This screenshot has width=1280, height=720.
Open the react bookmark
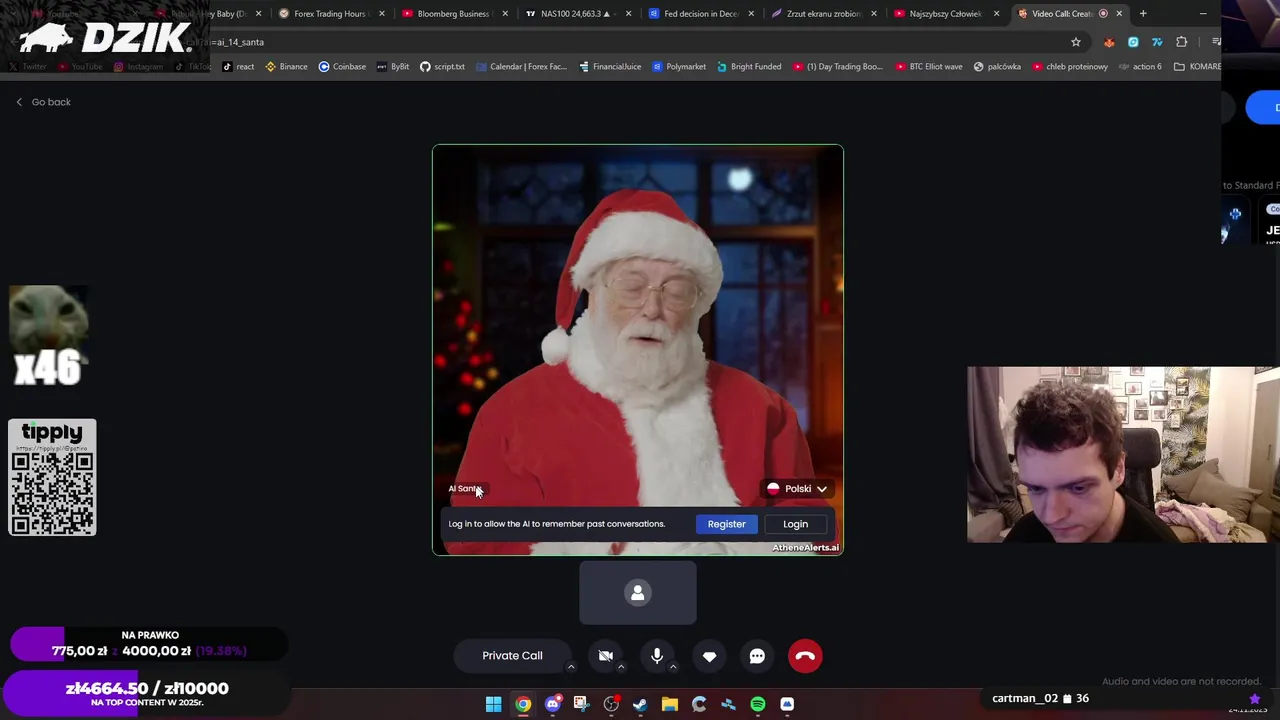pos(238,67)
